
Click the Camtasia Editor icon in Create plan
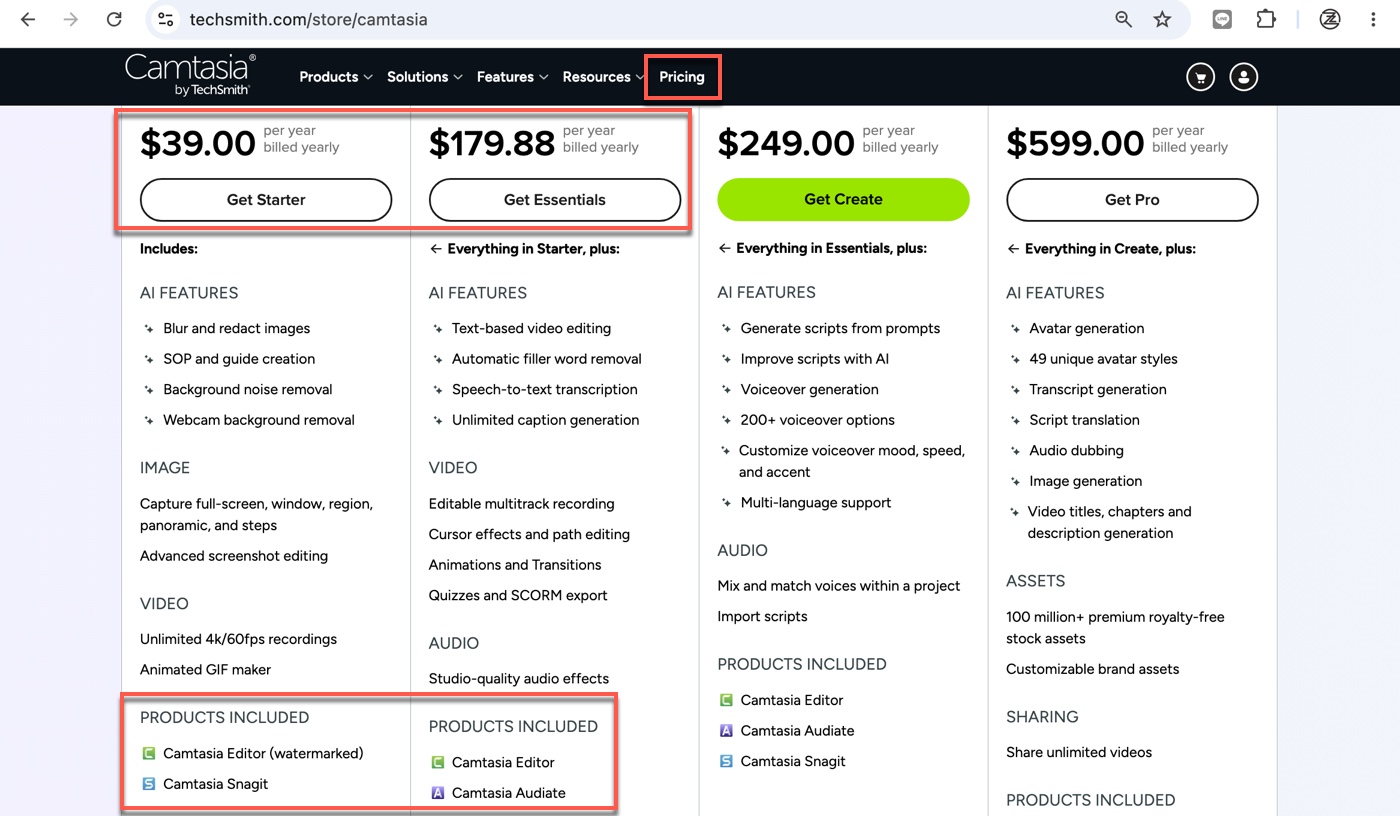click(726, 700)
